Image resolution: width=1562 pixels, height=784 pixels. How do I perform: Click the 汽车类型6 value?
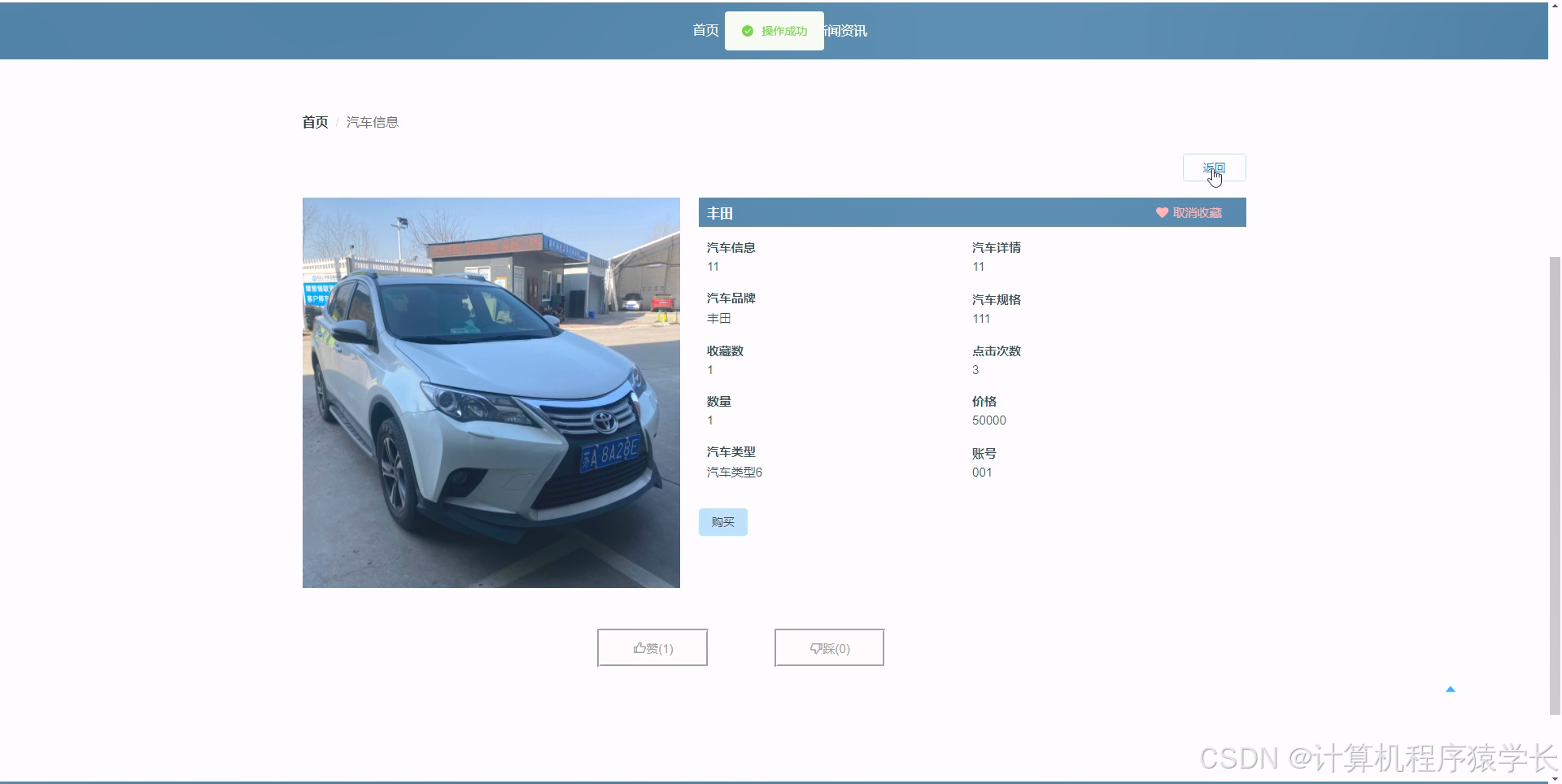(x=735, y=472)
